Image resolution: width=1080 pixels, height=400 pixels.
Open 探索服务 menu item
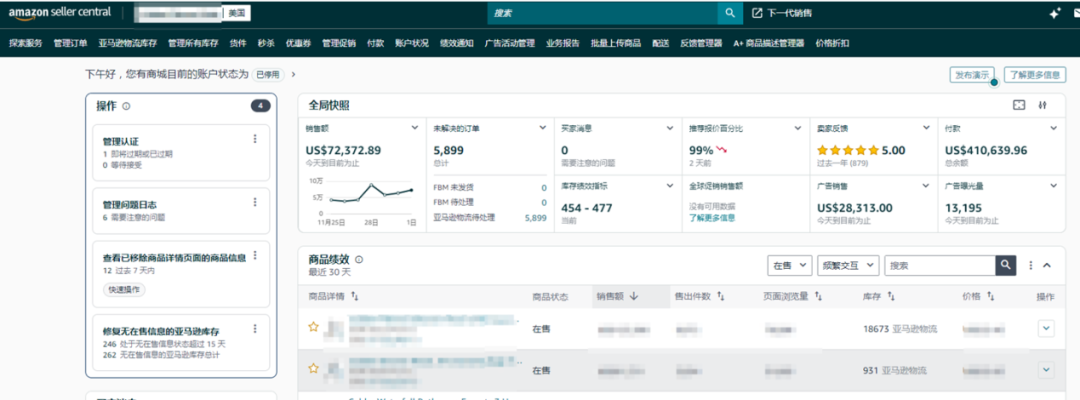[x=26, y=43]
